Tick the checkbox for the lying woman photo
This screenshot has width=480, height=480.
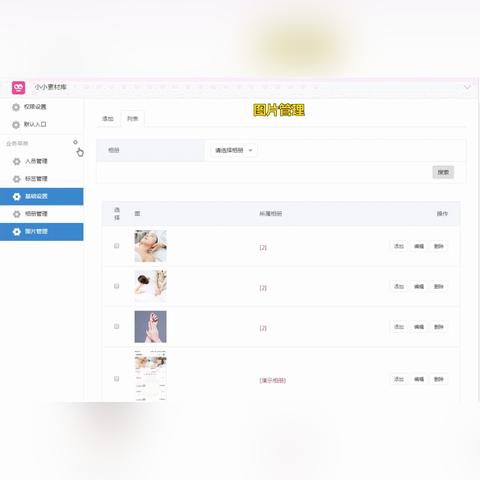pyautogui.click(x=116, y=286)
